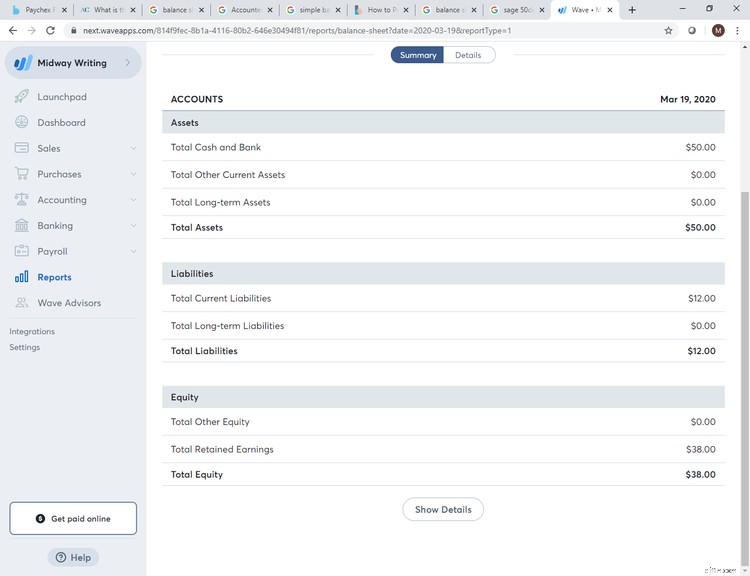The height and width of the screenshot is (576, 750).
Task: Go back with the browser back arrow
Action: click(13, 31)
